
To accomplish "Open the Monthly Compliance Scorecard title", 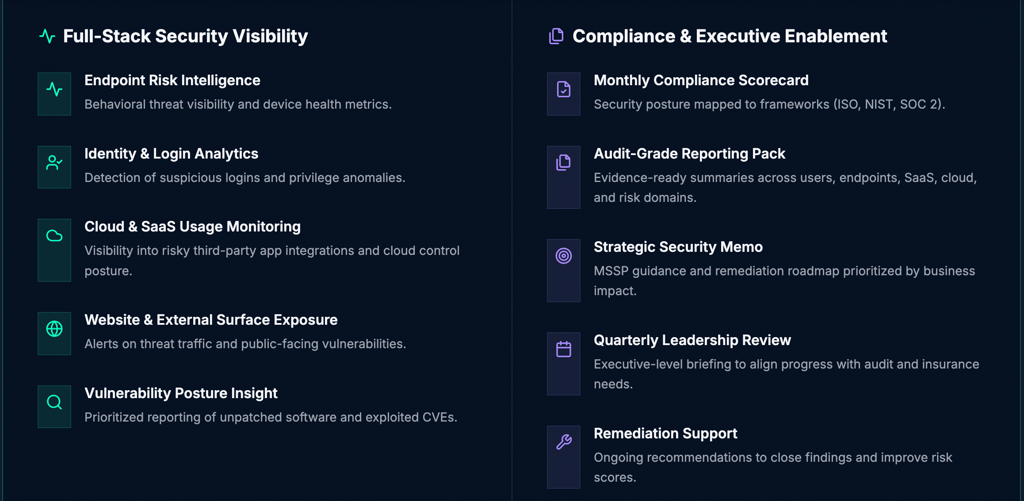I will pyautogui.click(x=701, y=80).
